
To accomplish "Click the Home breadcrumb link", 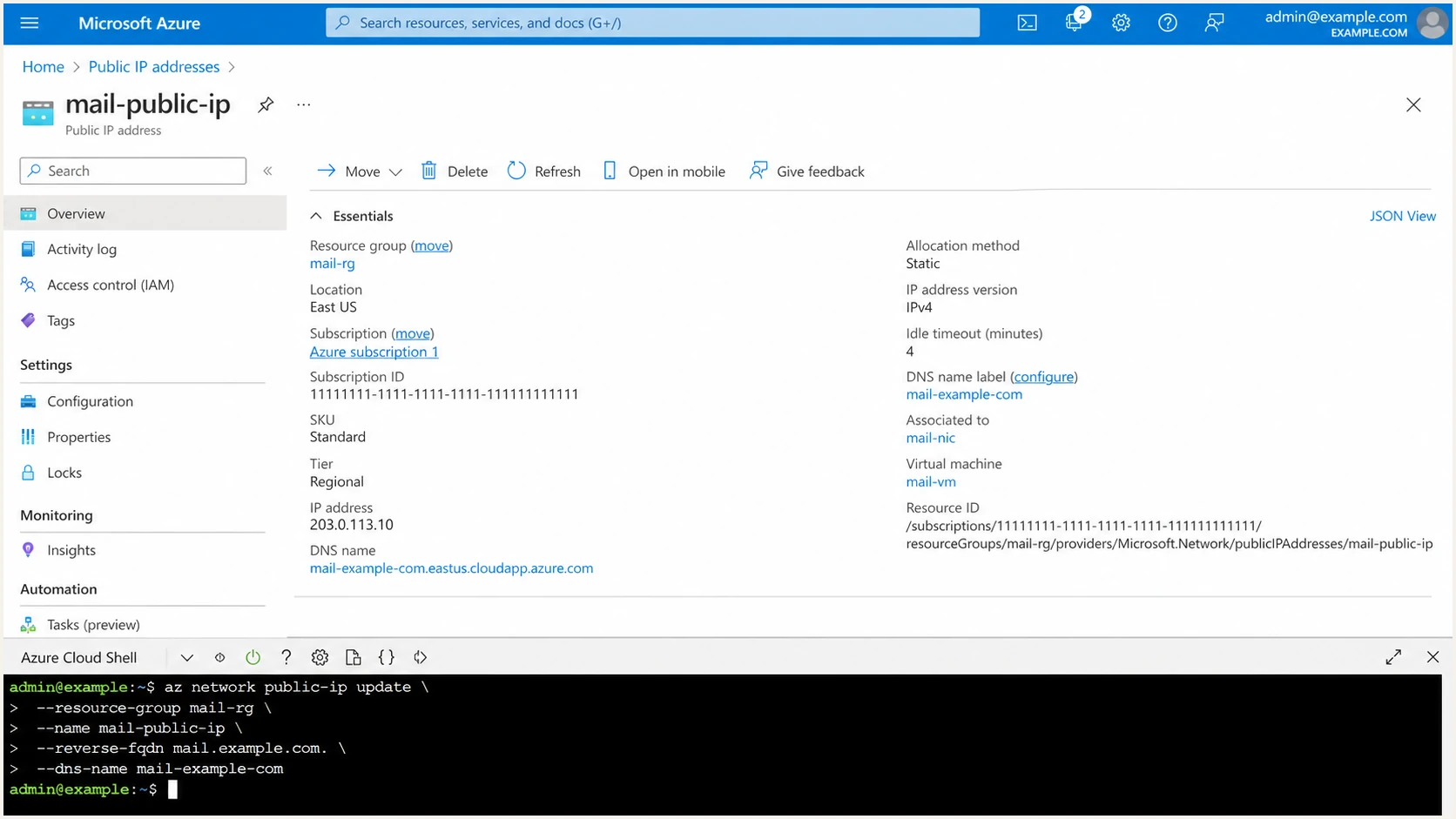I will [43, 67].
